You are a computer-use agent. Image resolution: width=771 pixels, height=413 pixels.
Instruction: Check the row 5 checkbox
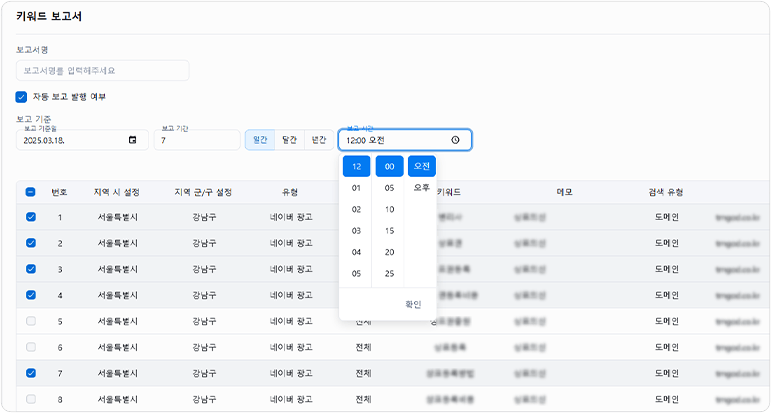pos(30,321)
